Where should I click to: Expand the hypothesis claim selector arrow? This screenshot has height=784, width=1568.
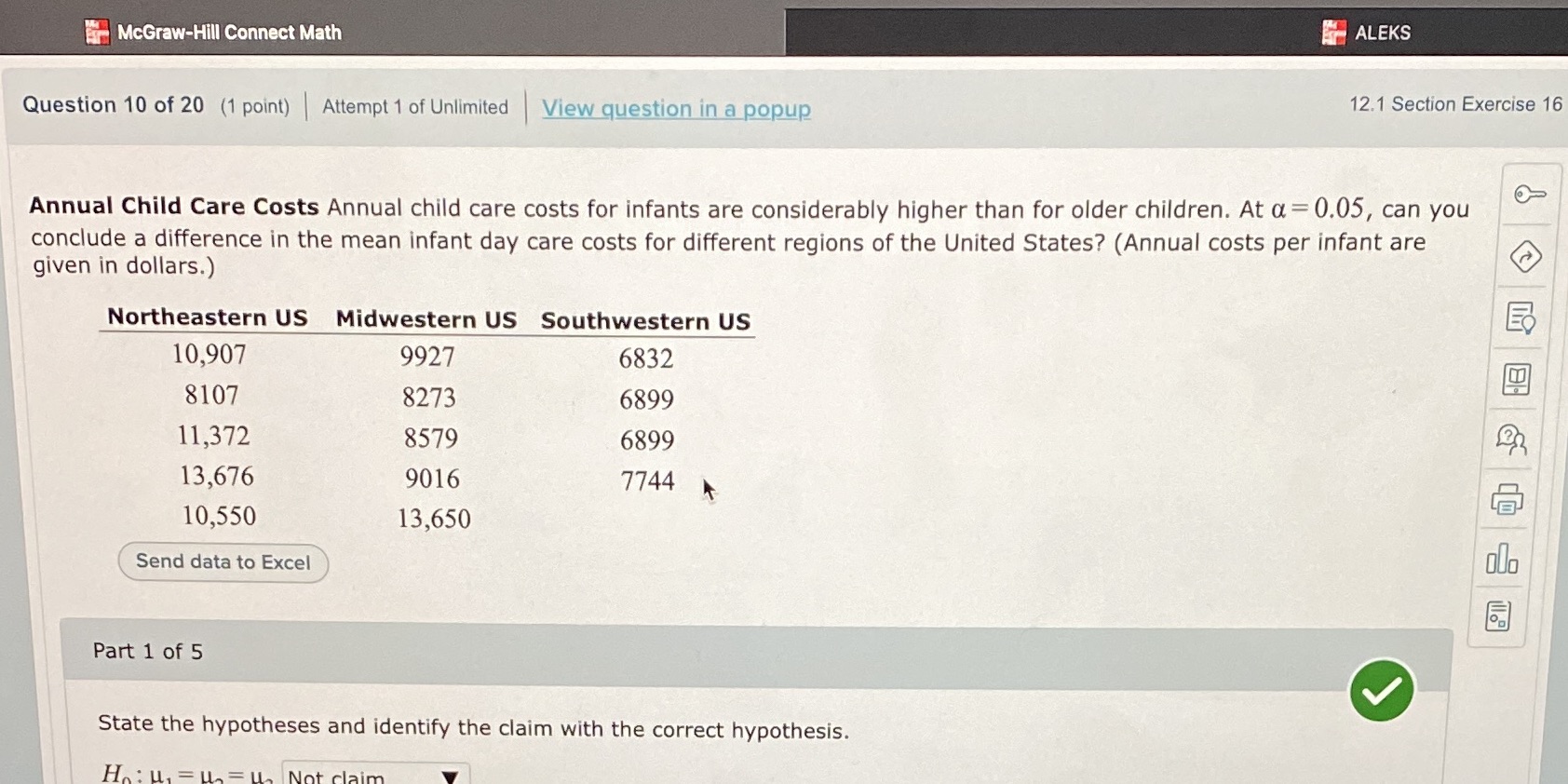450,777
